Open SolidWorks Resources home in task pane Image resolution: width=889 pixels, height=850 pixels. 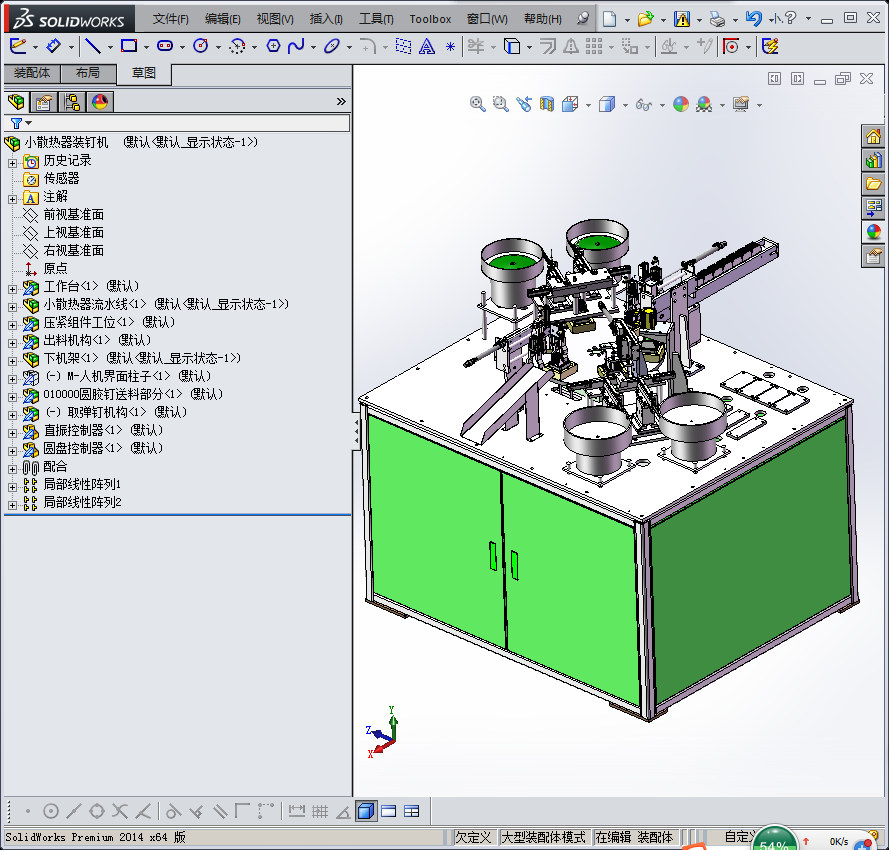(873, 136)
